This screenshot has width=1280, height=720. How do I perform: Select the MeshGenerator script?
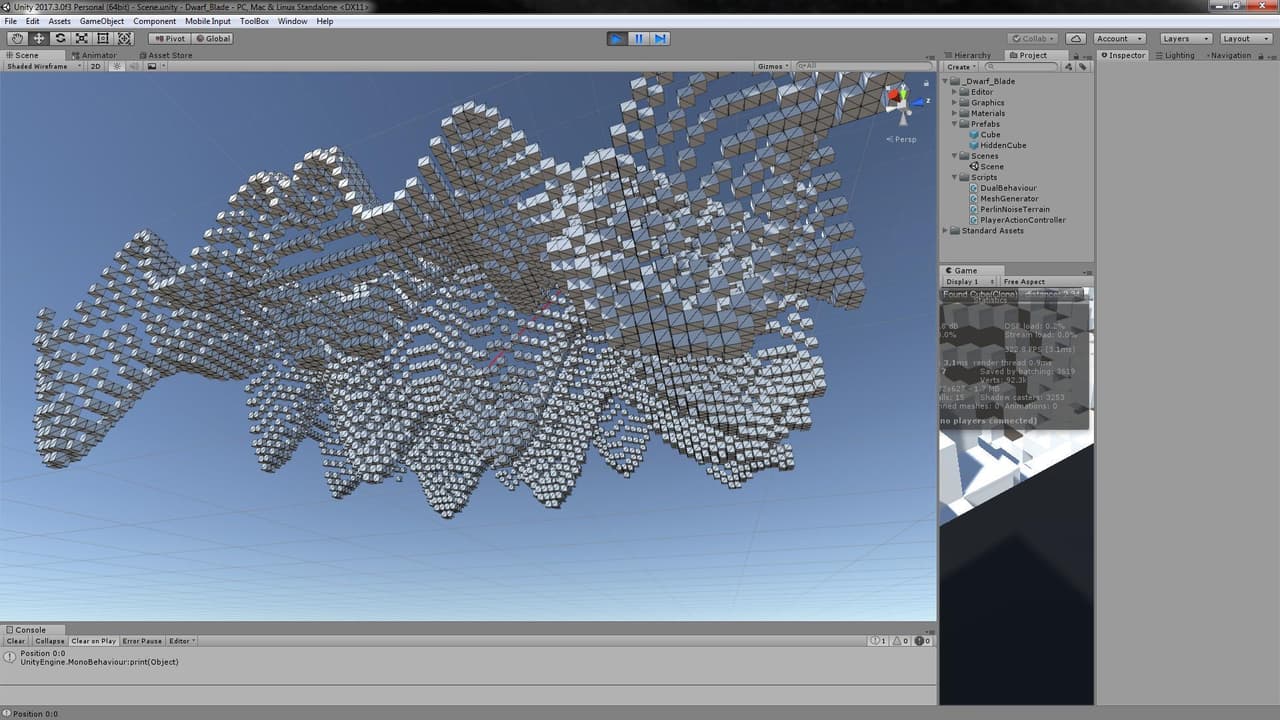click(1009, 198)
